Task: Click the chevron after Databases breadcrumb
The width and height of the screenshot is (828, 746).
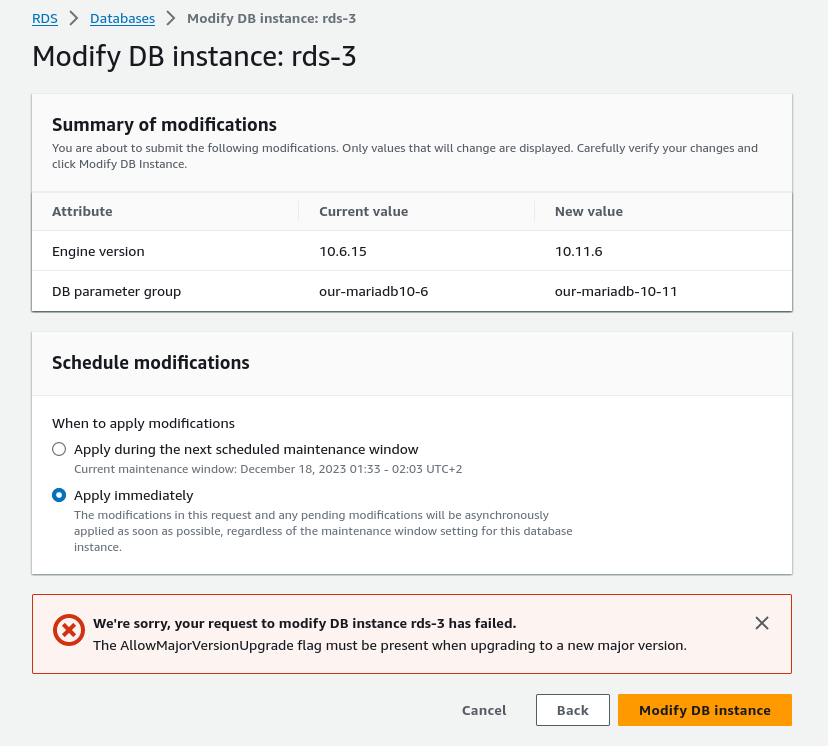Action: (x=171, y=18)
